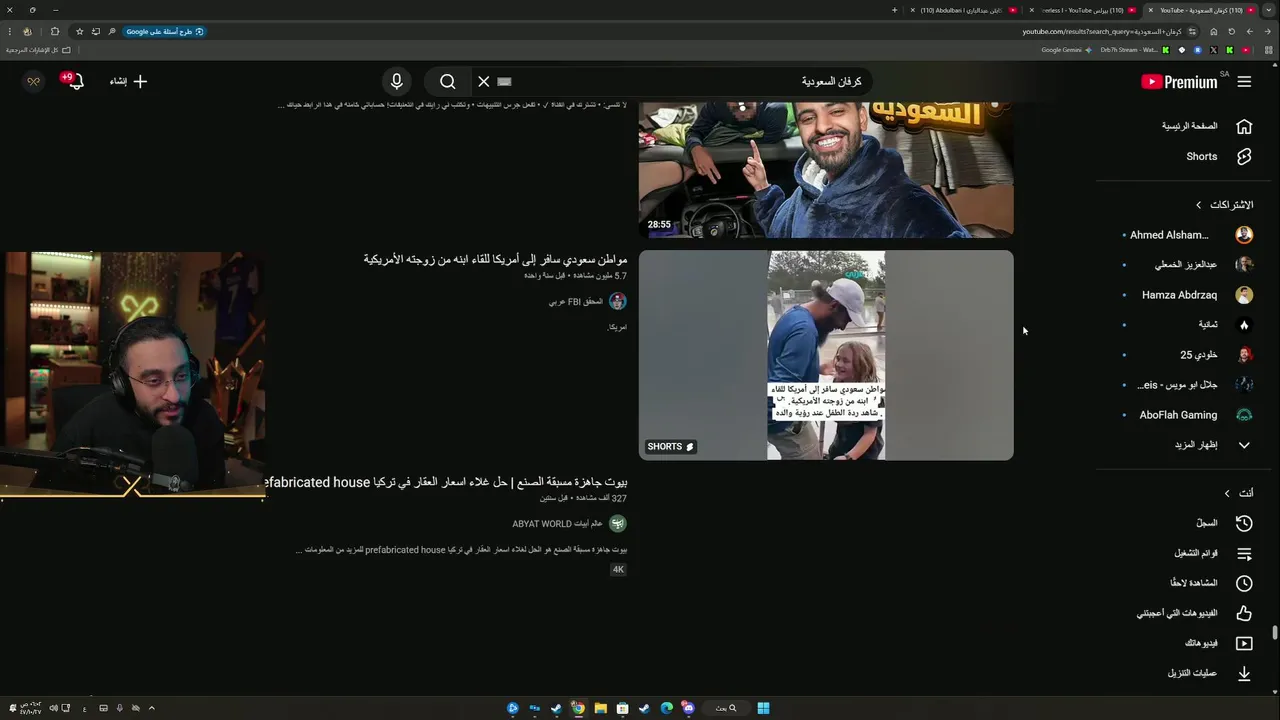Open the Ahmed Alsham... subscription channel

[x=1185, y=235]
